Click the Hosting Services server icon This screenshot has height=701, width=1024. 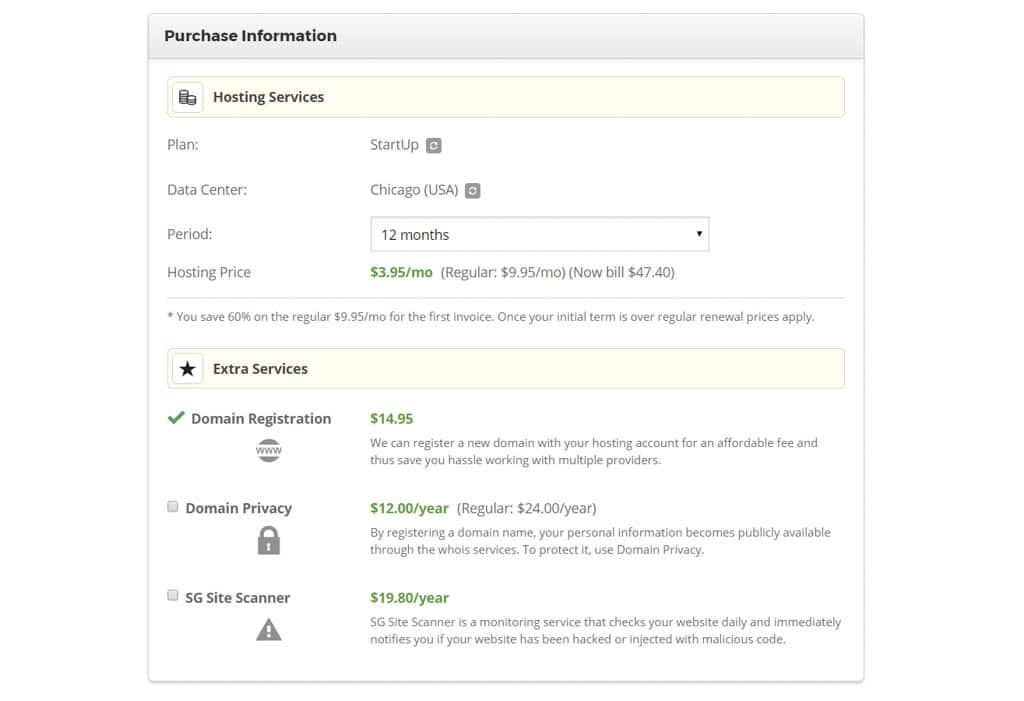tap(187, 97)
